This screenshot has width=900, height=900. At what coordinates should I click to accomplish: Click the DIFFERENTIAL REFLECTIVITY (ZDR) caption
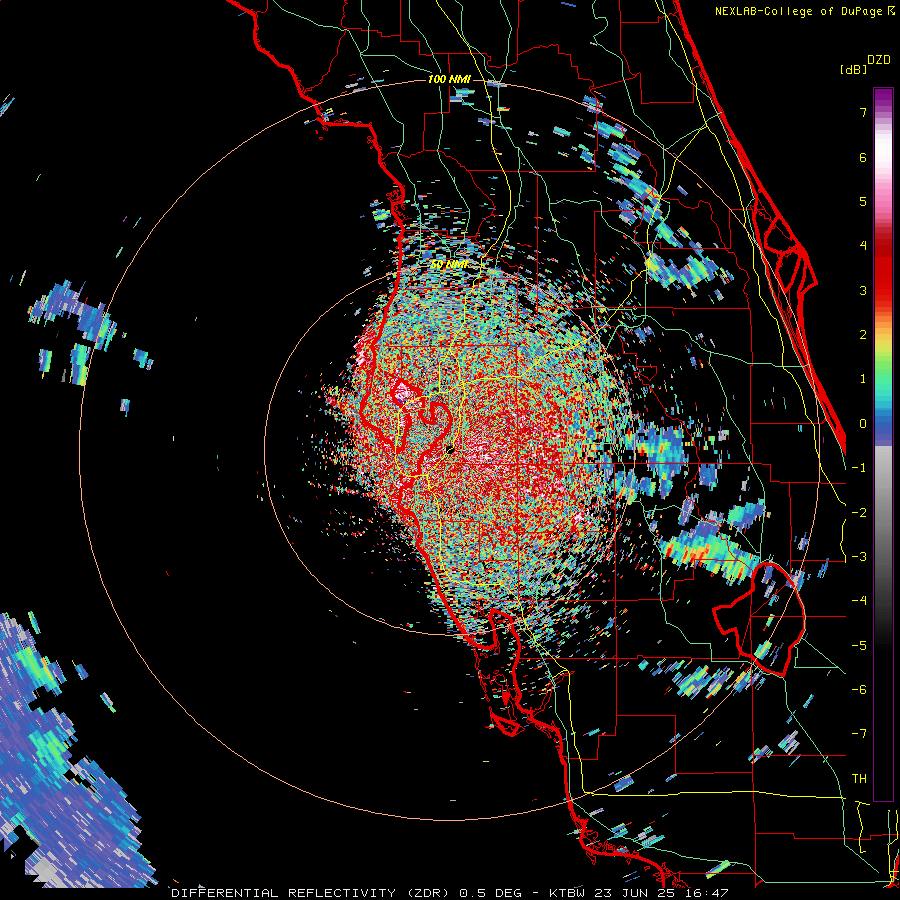(x=312, y=893)
